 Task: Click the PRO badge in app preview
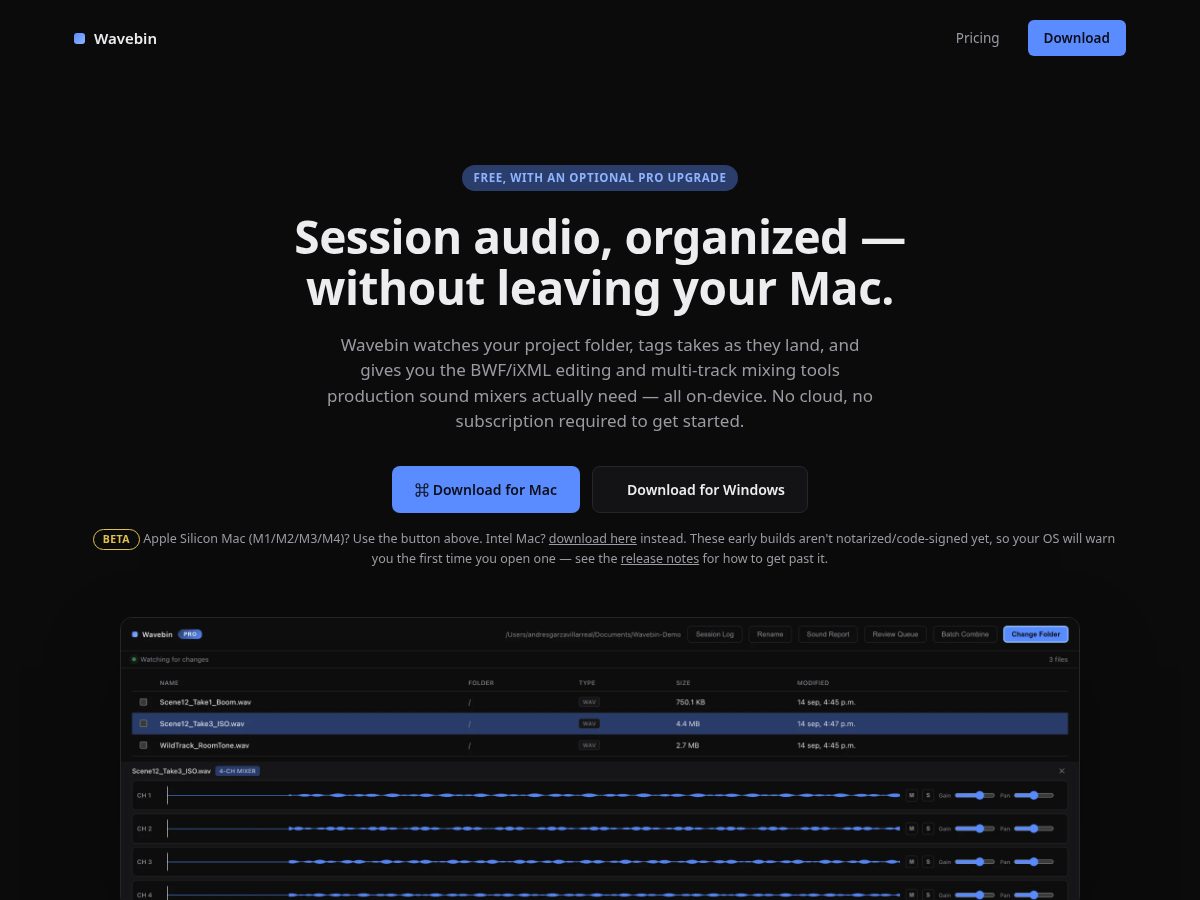click(x=190, y=634)
